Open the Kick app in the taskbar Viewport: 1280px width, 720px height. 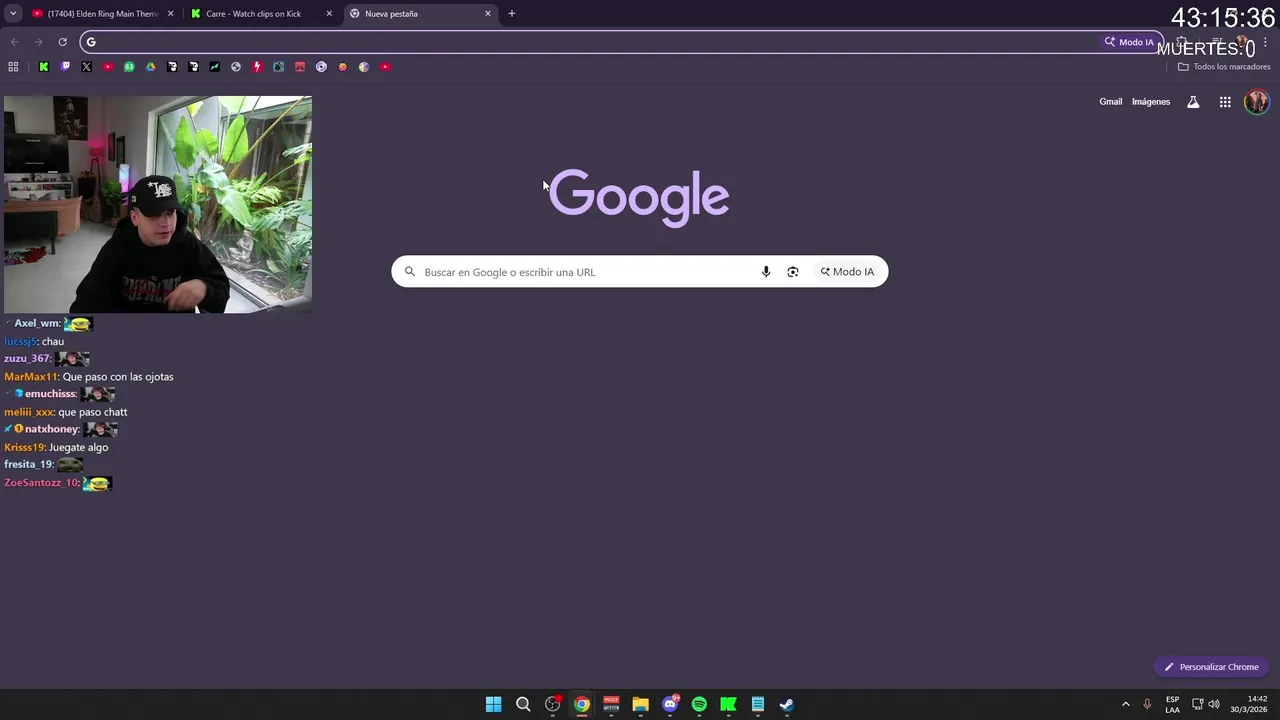click(x=729, y=704)
